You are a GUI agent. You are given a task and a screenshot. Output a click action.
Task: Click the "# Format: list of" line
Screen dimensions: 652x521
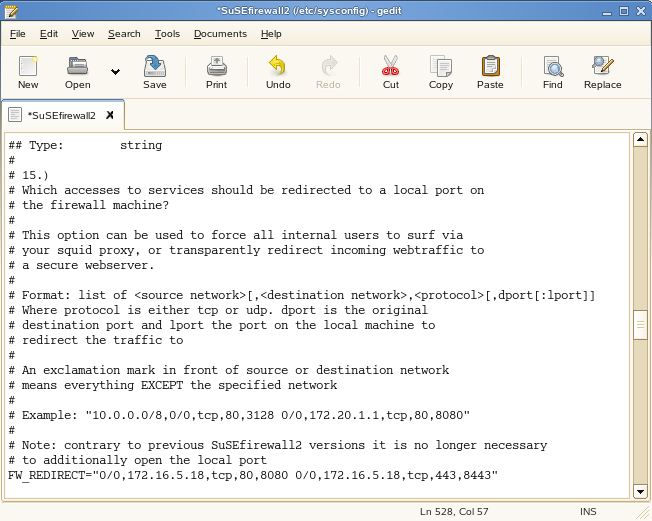pyautogui.click(x=302, y=295)
